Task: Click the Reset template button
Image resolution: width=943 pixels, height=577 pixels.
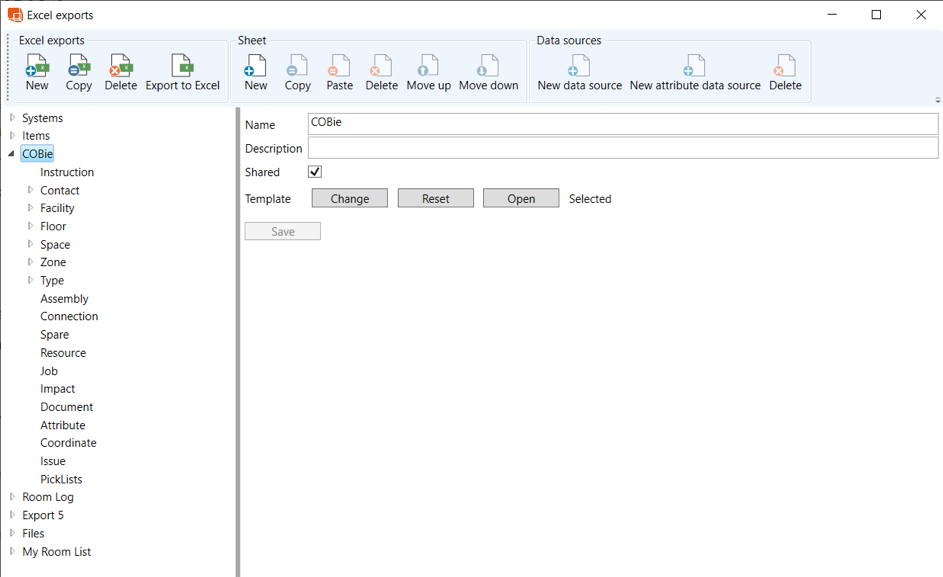Action: [435, 199]
